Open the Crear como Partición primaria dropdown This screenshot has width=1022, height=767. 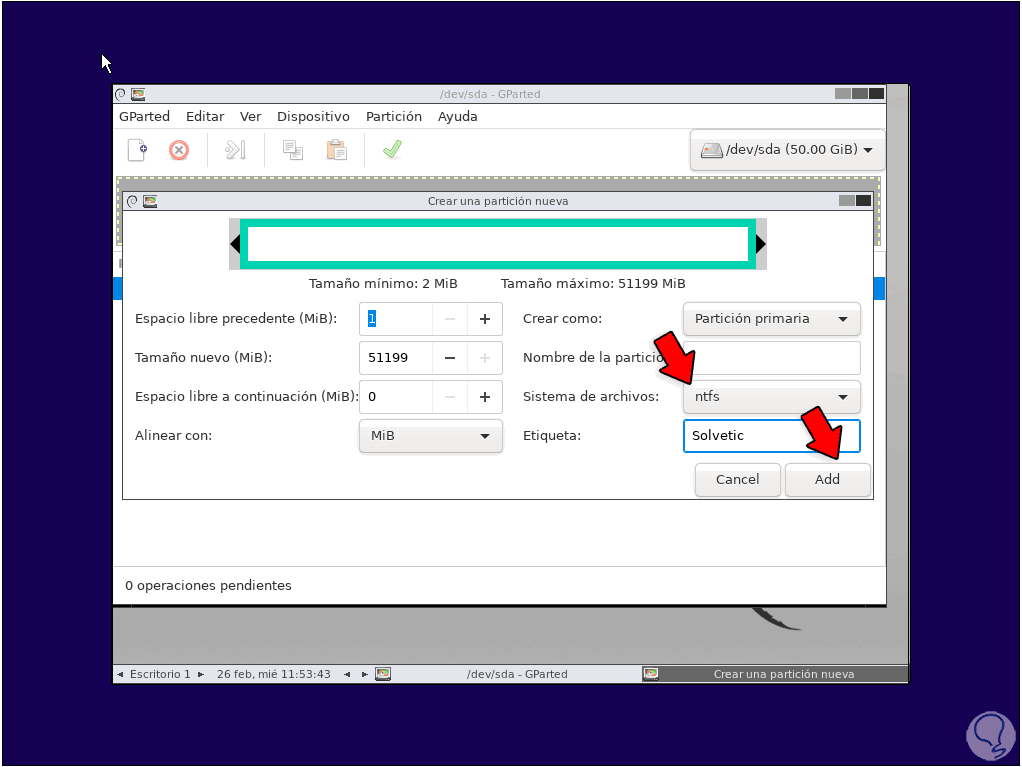coord(772,319)
